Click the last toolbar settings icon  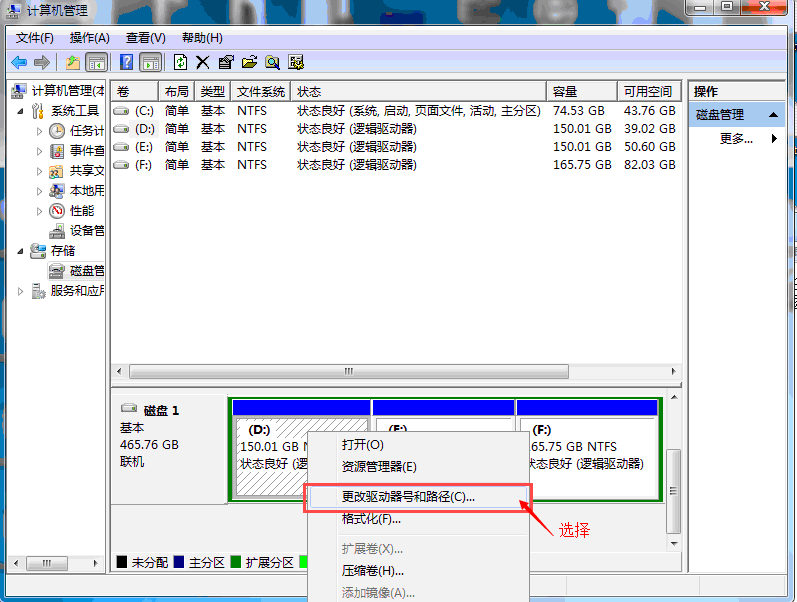coord(296,62)
